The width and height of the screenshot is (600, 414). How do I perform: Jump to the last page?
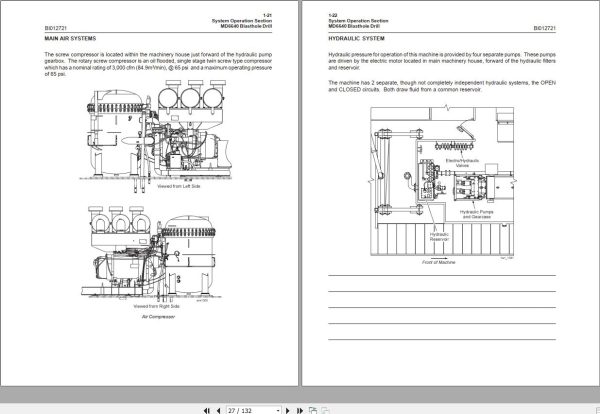[300, 410]
